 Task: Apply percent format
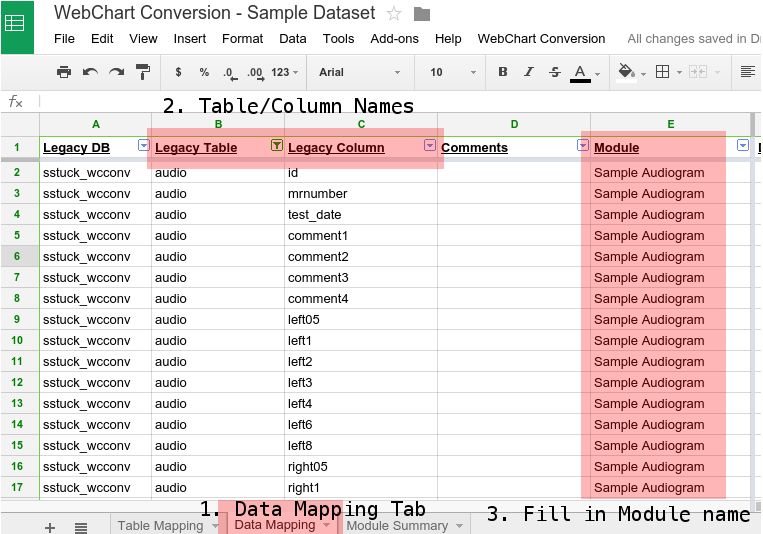204,72
